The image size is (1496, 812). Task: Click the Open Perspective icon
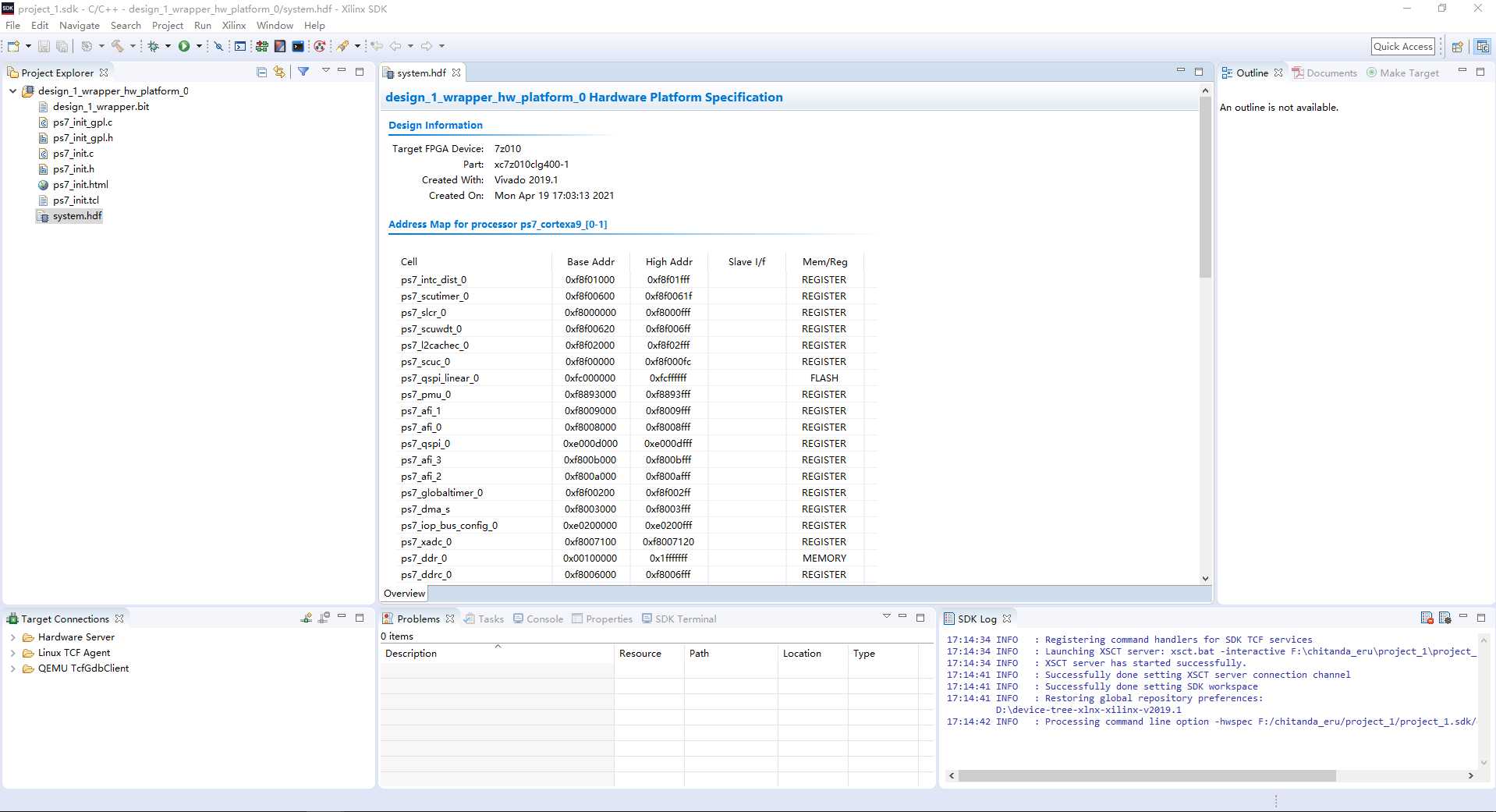coord(1457,47)
